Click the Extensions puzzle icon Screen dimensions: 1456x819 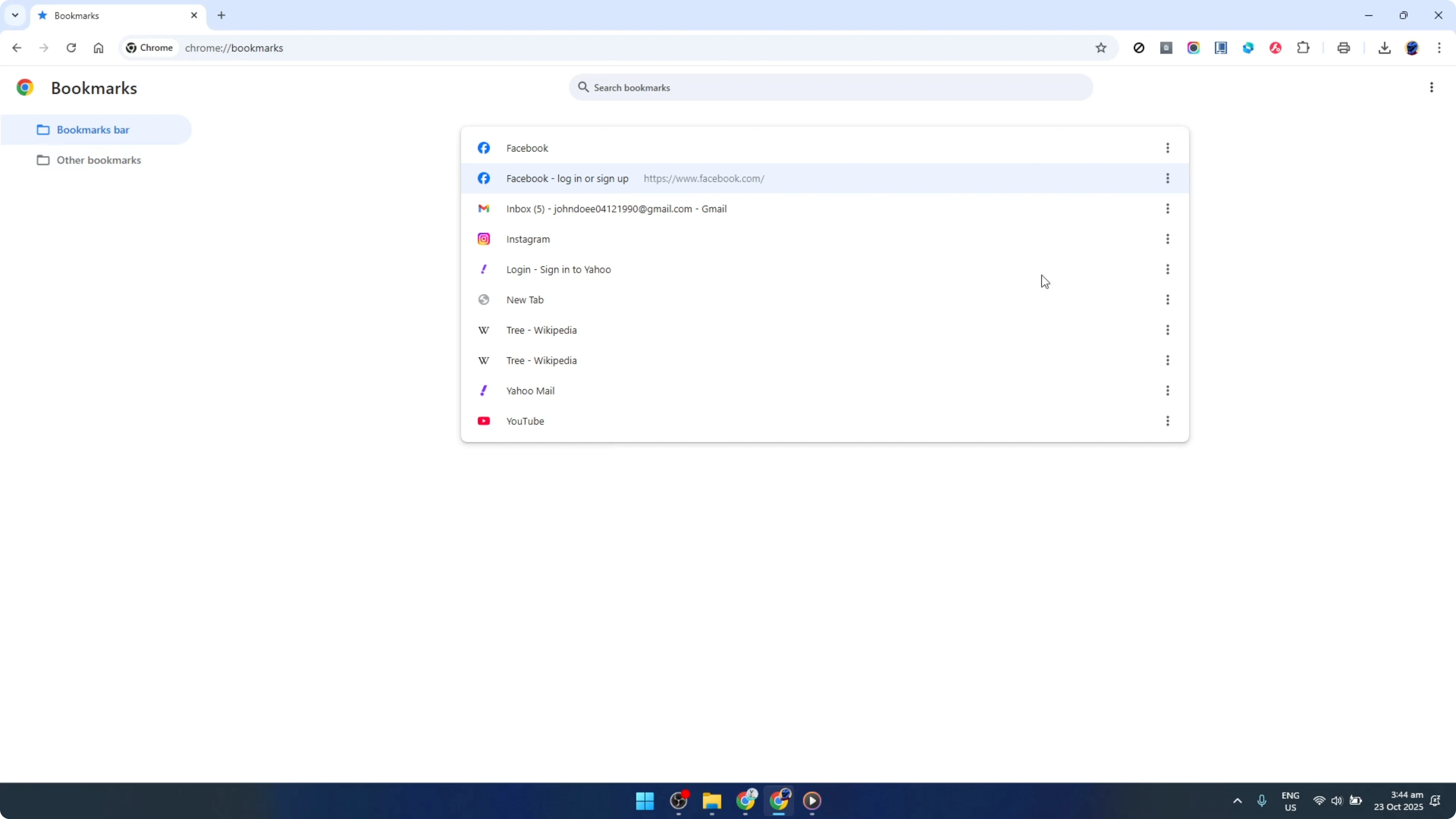point(1303,48)
